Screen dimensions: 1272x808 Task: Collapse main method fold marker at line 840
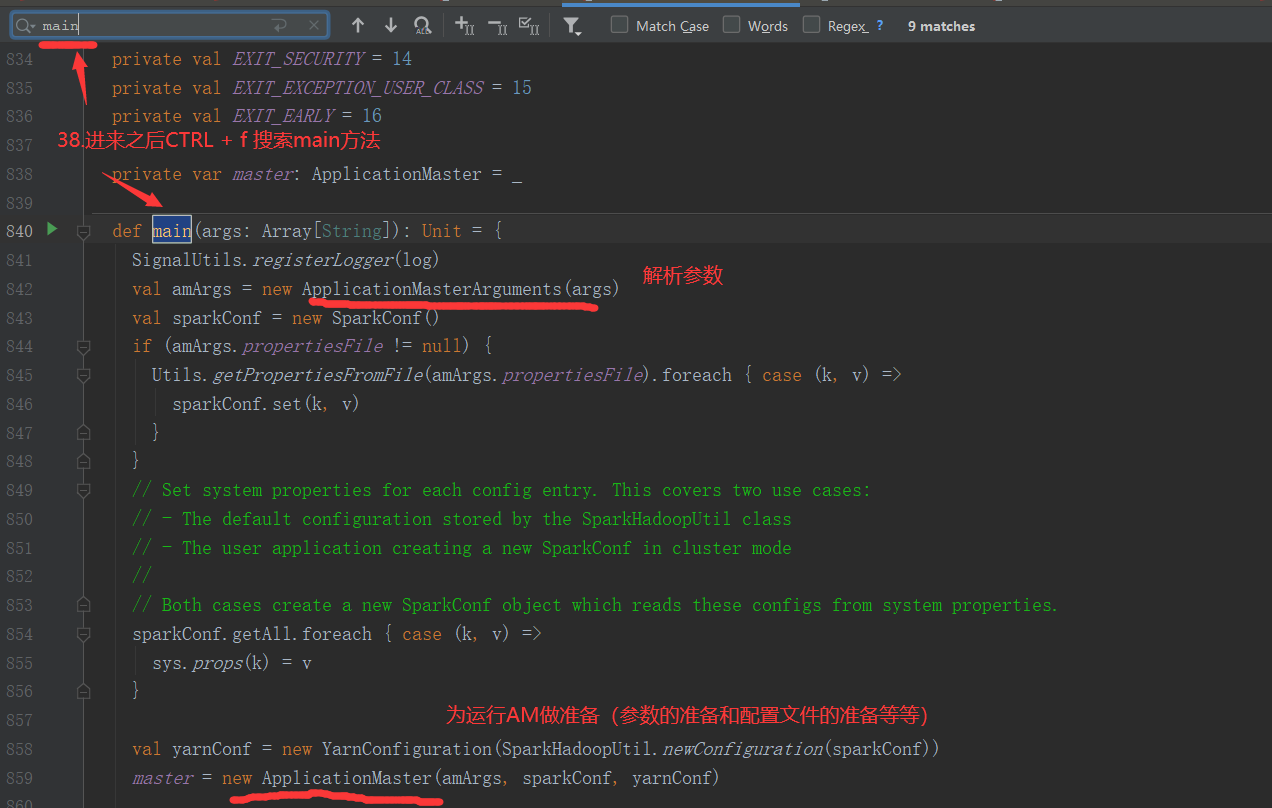coord(84,231)
